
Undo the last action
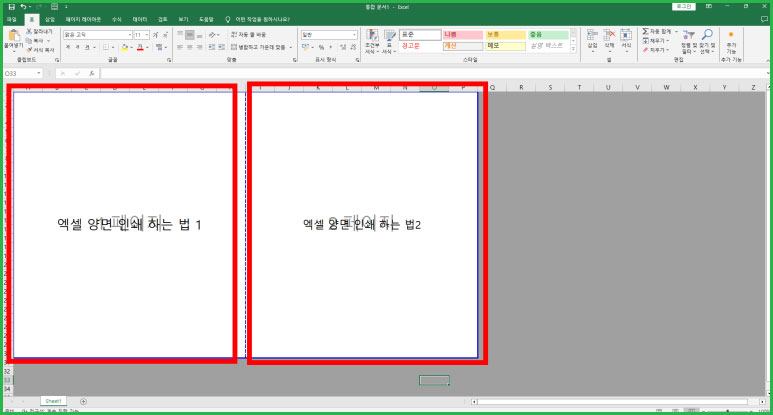[23, 7]
